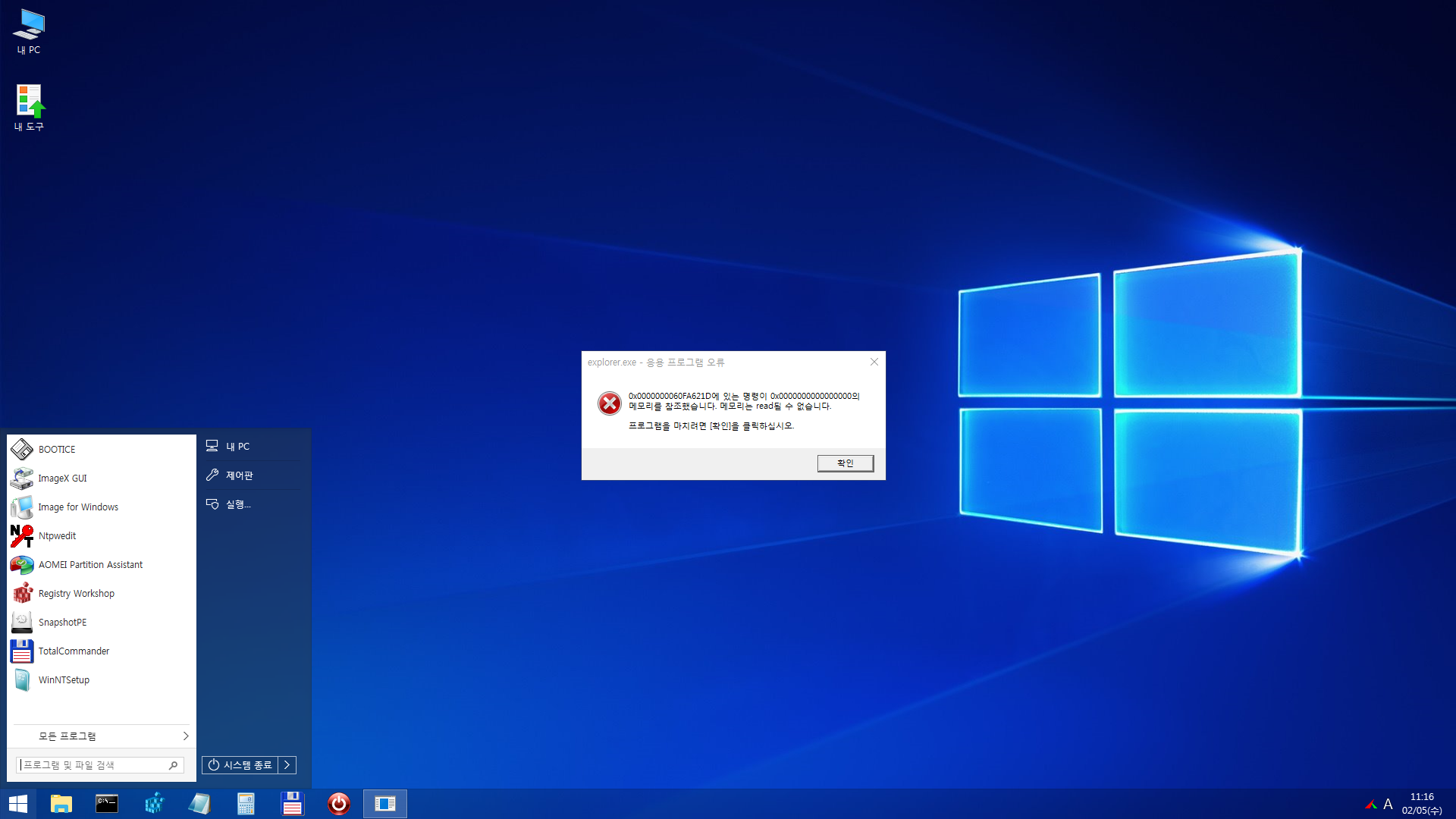Open the taskbar clock 11:16
This screenshot has height=819, width=1456.
point(1422,804)
